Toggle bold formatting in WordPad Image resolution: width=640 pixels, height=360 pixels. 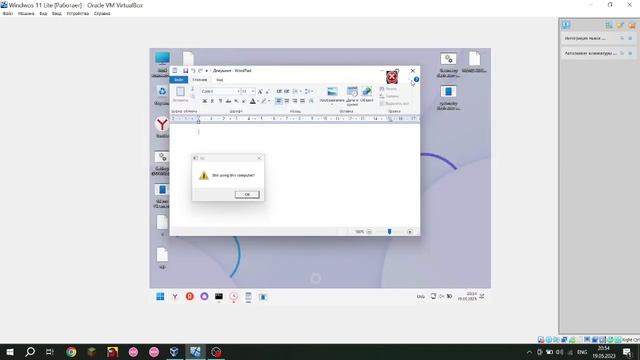204,101
